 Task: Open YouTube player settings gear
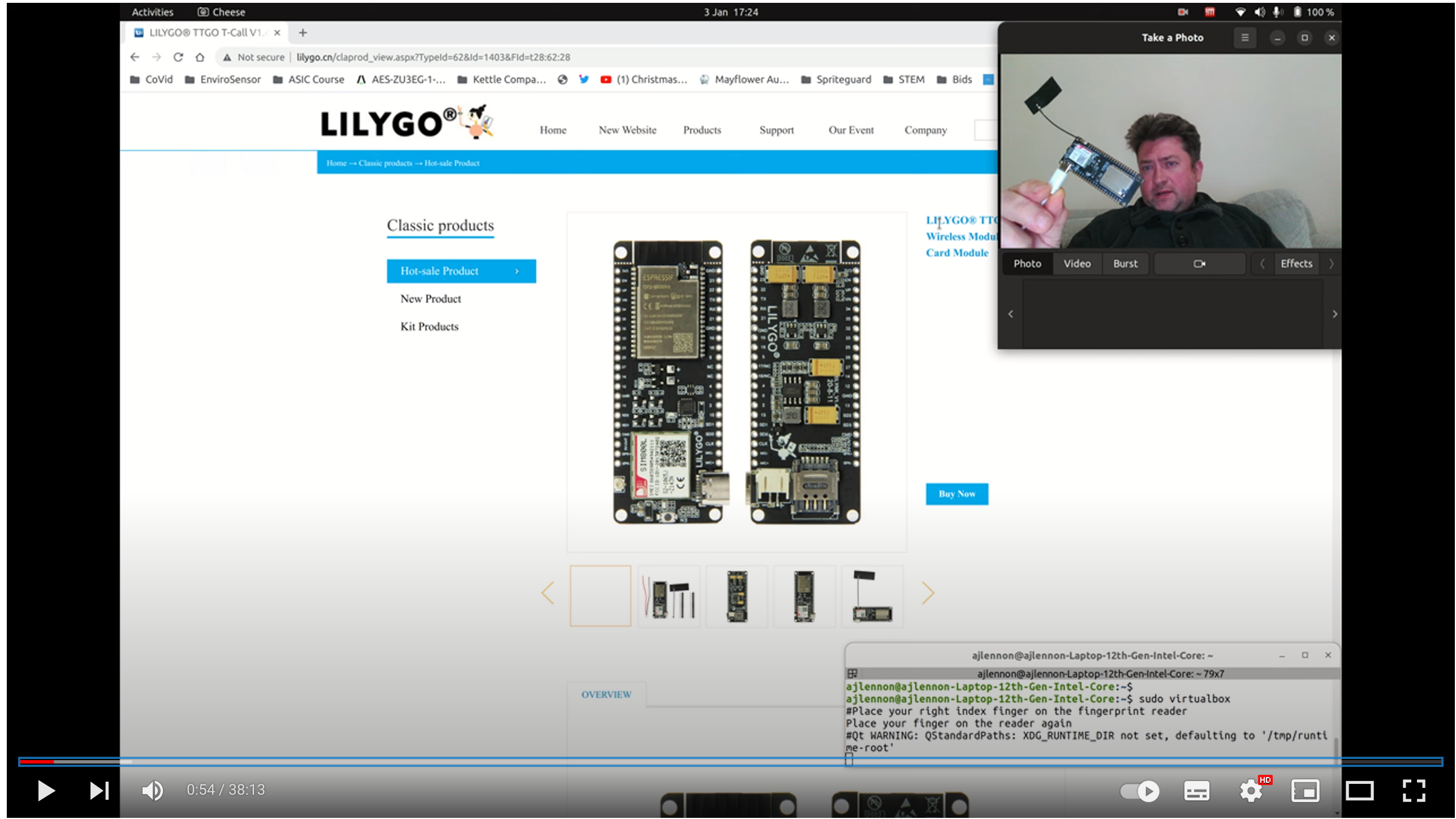[x=1252, y=791]
